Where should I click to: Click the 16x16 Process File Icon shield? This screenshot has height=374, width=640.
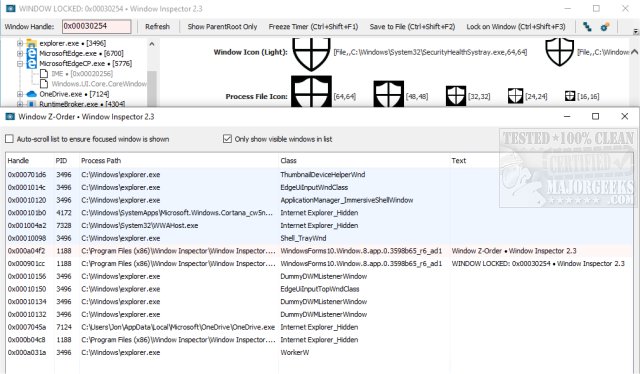[570, 96]
